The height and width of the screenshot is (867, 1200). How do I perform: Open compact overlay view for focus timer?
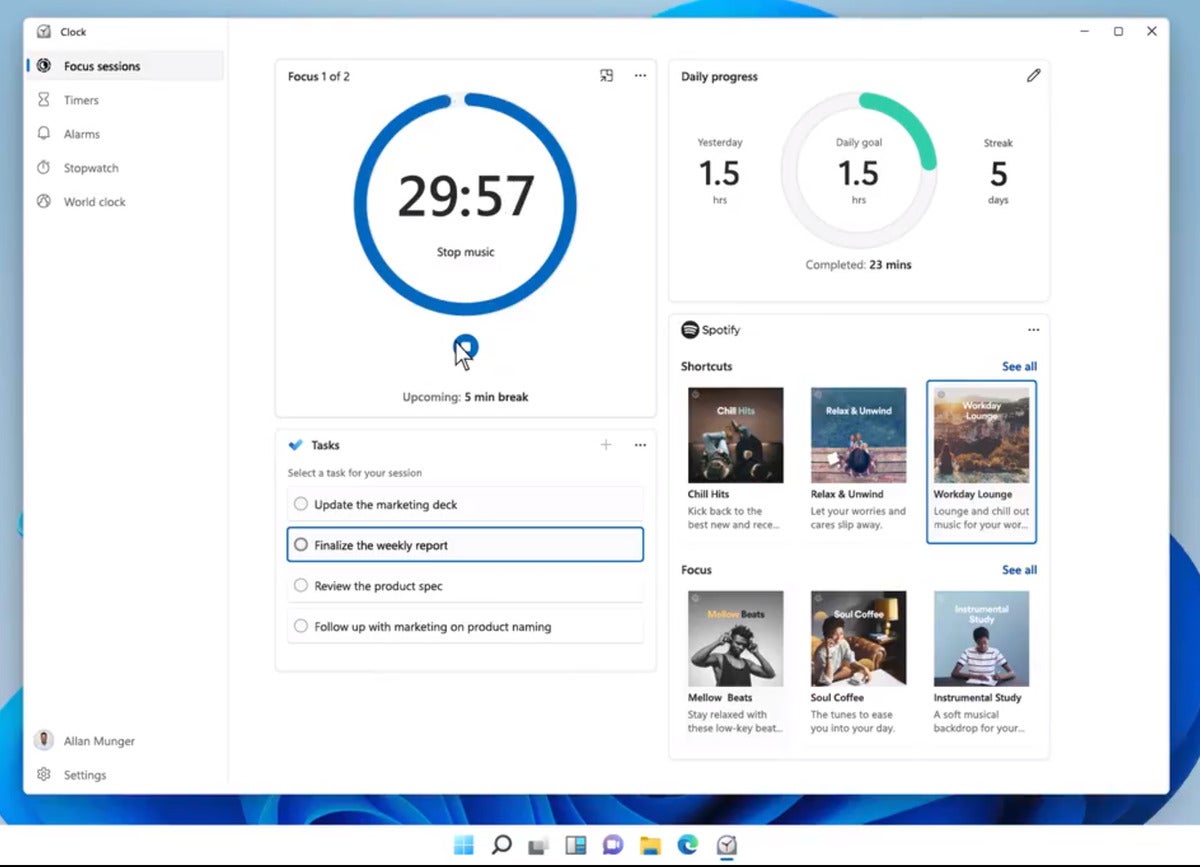click(606, 76)
